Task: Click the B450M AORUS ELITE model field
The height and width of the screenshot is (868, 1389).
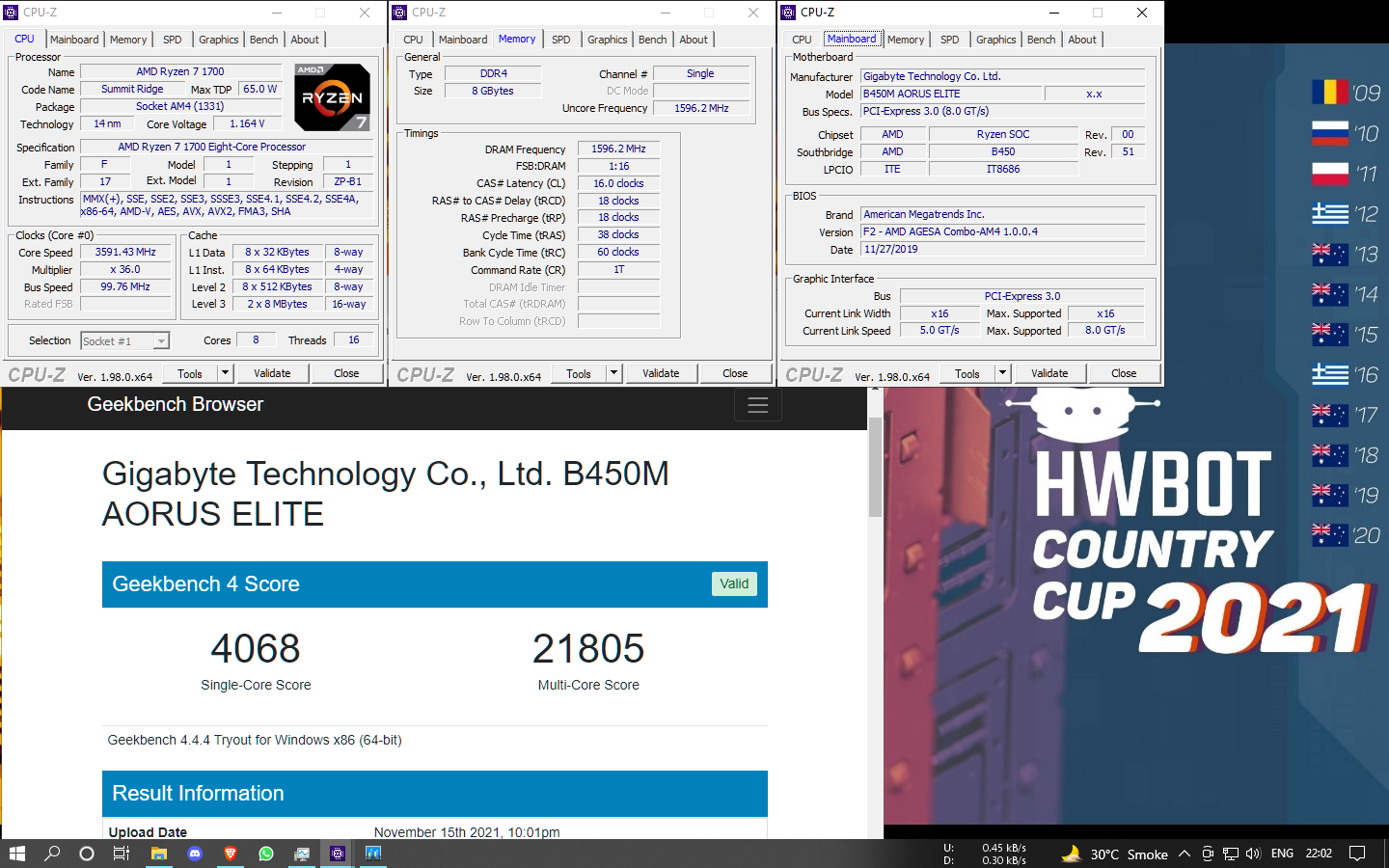Action: [x=951, y=94]
